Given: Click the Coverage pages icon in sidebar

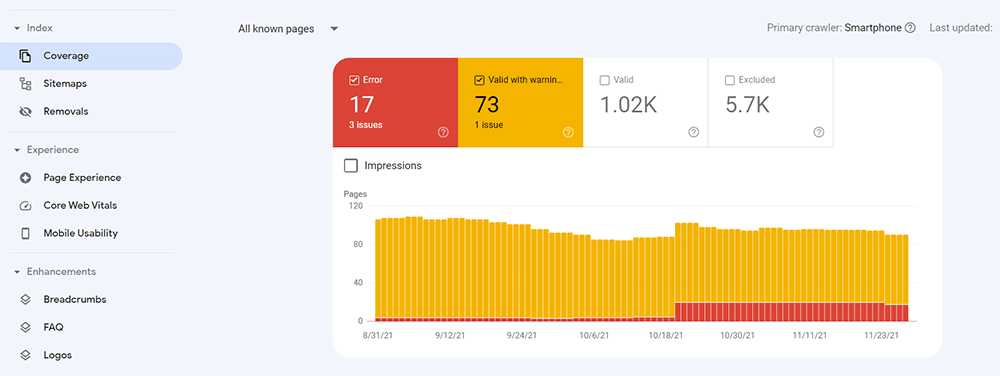Looking at the screenshot, I should [26, 56].
